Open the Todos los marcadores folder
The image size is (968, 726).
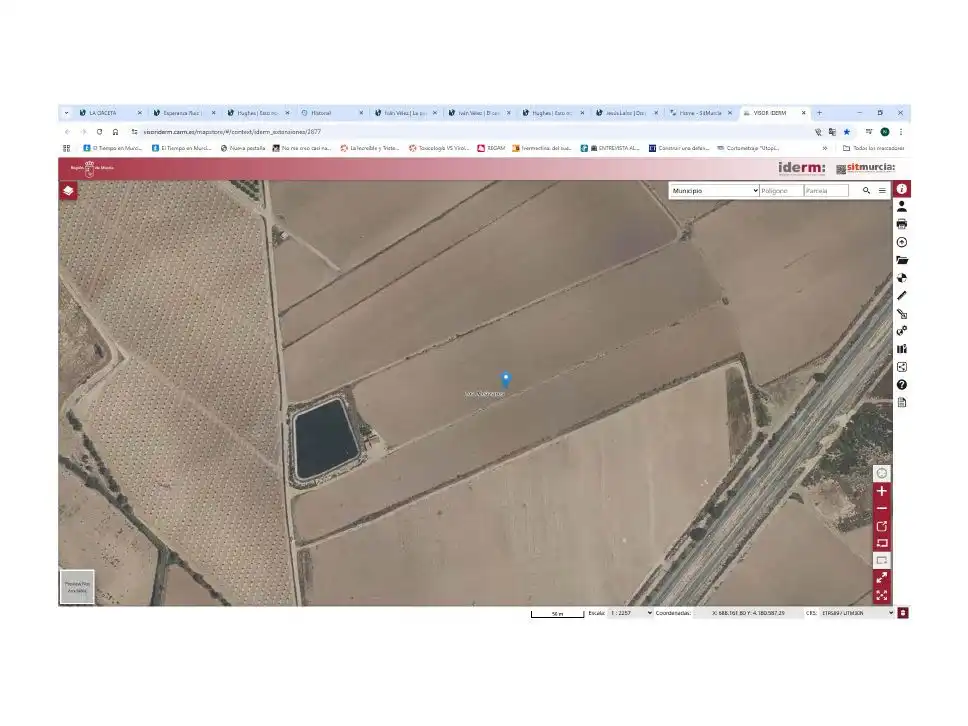[874, 148]
